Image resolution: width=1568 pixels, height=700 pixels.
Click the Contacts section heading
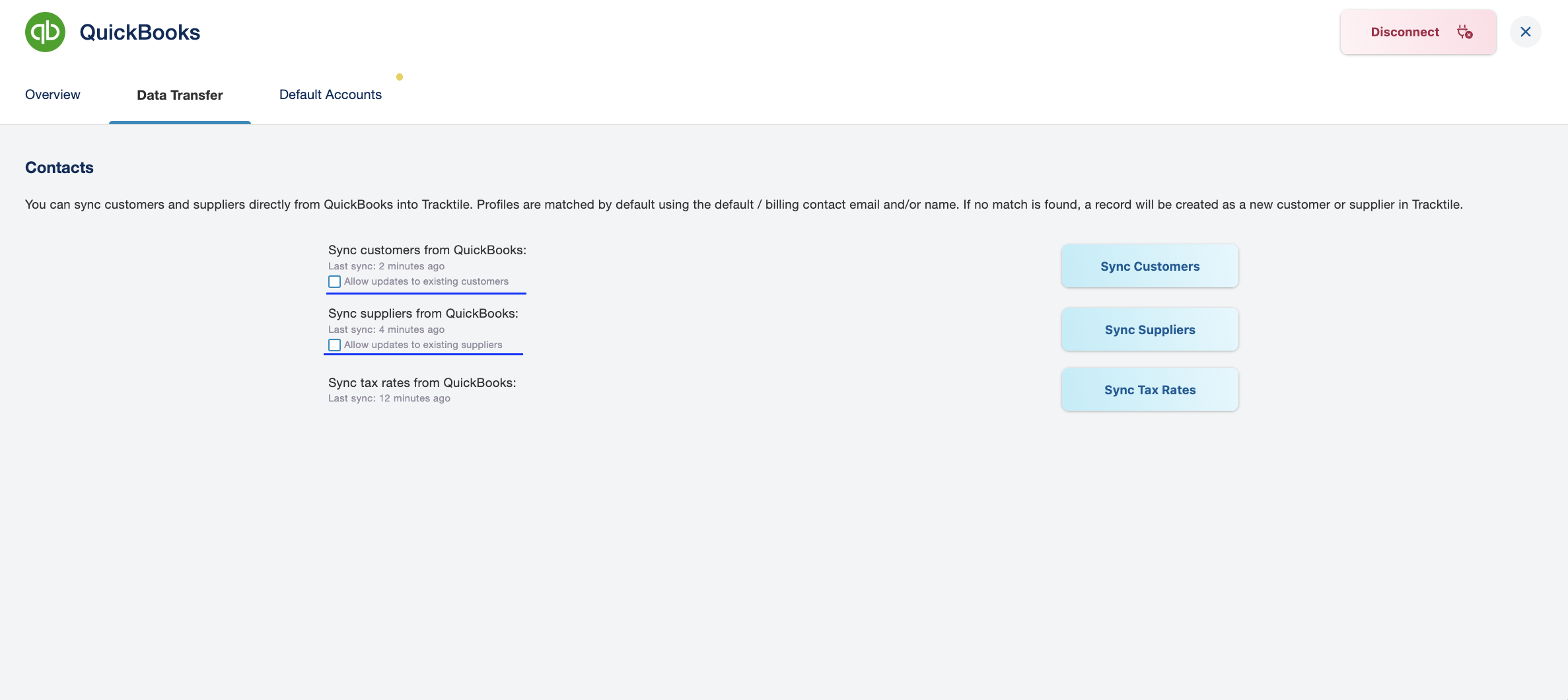tap(59, 168)
